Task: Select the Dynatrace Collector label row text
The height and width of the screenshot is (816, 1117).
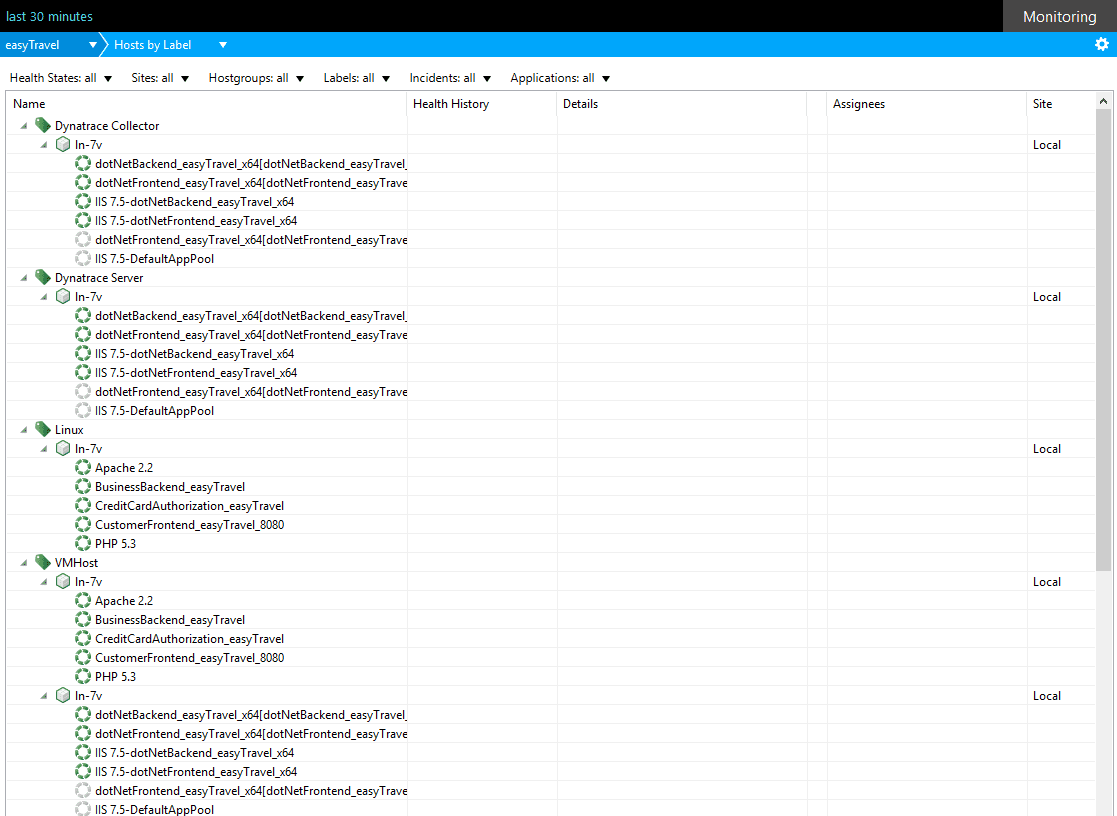Action: 107,125
